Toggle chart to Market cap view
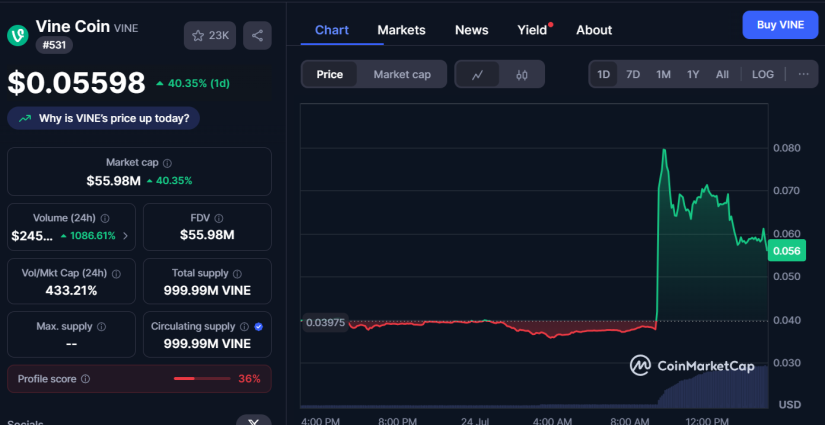Screen dimensions: 825x425 [401, 75]
